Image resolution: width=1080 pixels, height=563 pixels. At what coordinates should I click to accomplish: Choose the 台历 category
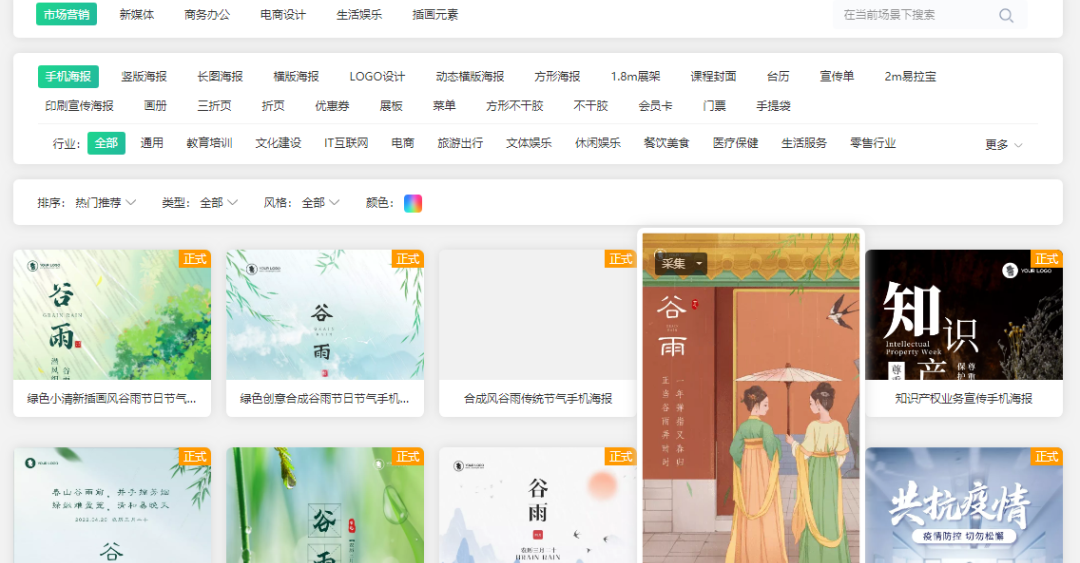click(x=778, y=76)
